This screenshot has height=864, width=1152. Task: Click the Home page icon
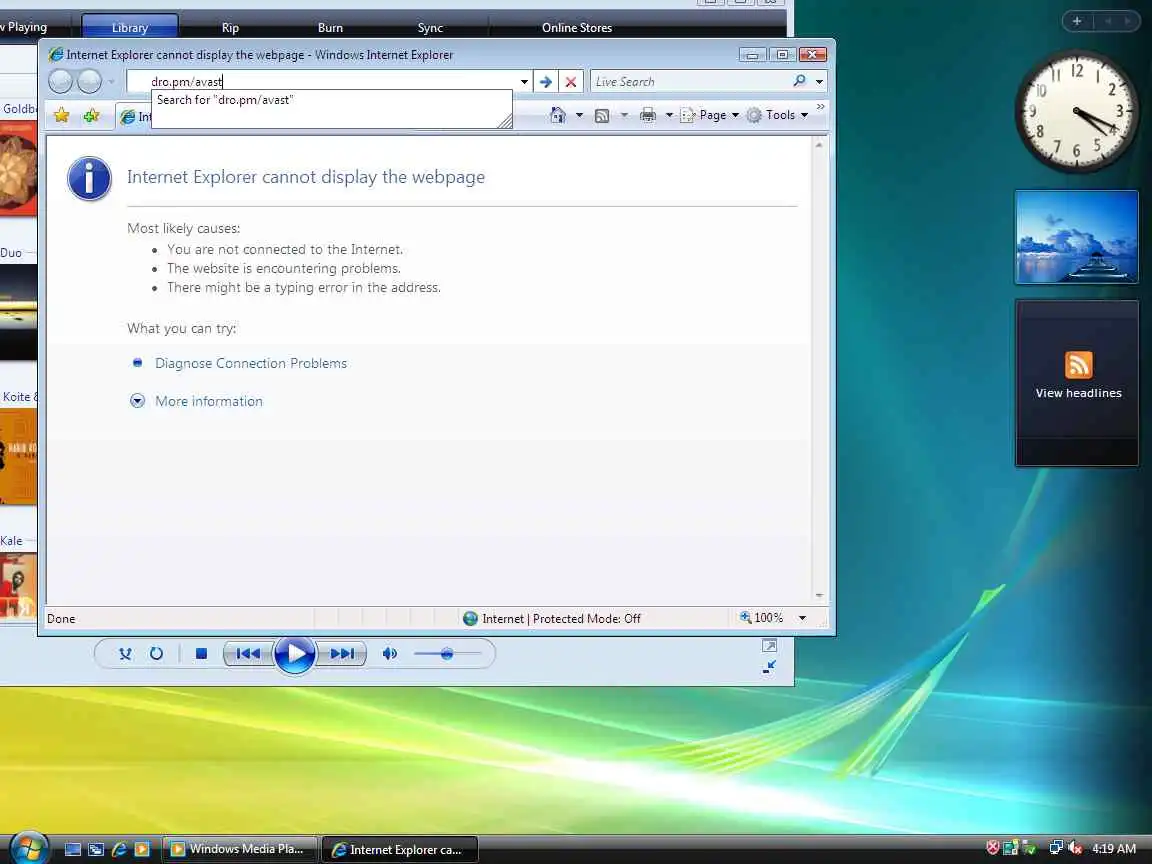pyautogui.click(x=558, y=115)
